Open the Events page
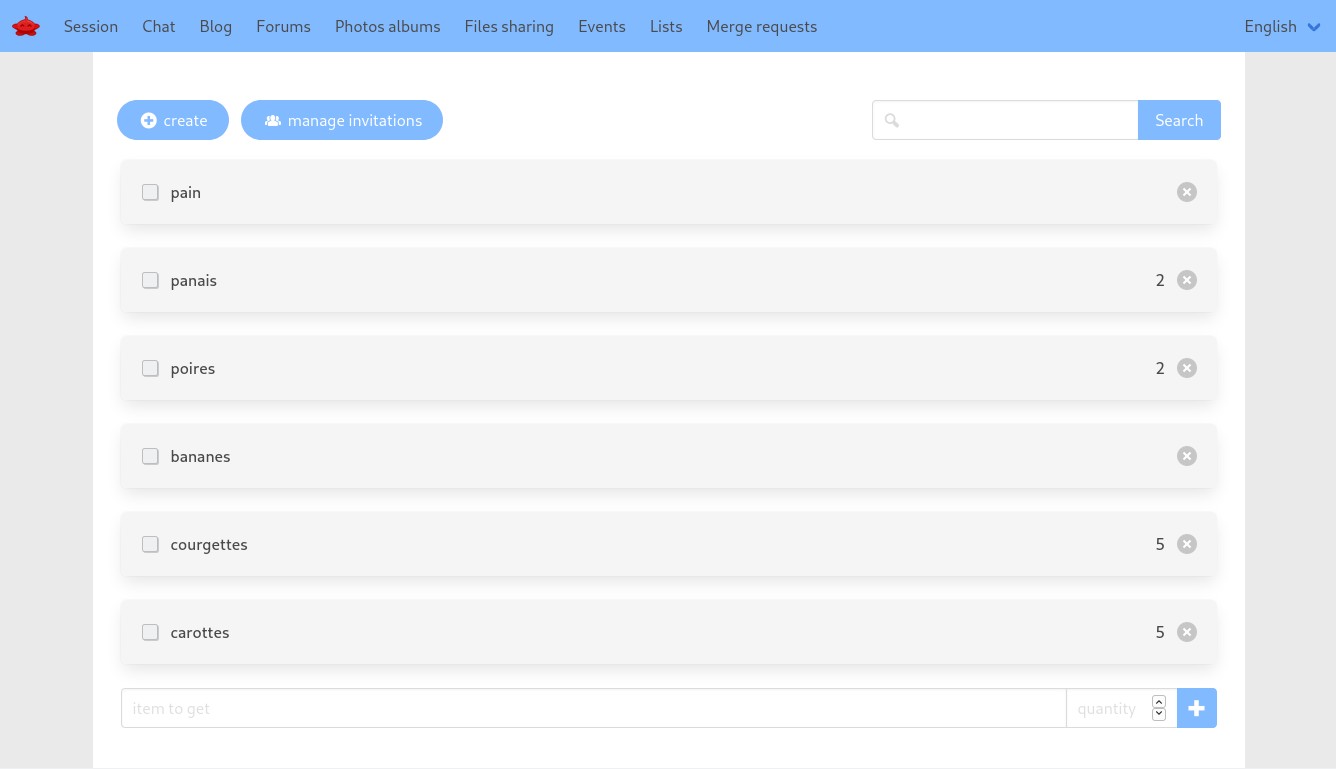The height and width of the screenshot is (769, 1336). [602, 27]
